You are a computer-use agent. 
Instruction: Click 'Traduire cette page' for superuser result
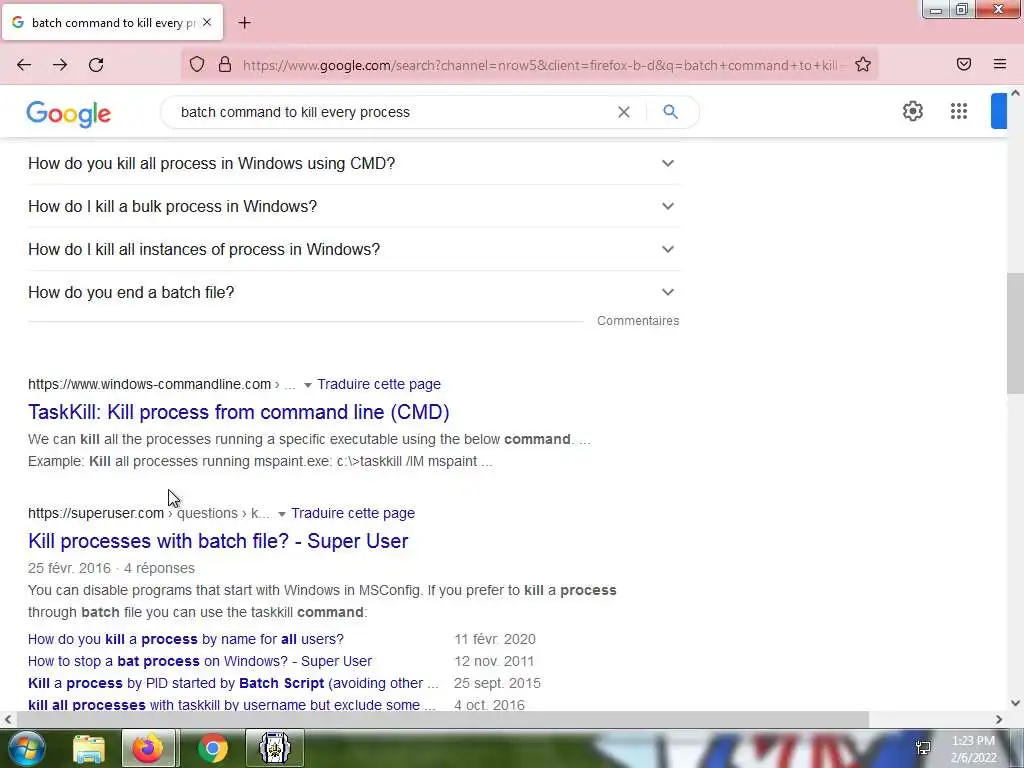pyautogui.click(x=353, y=513)
